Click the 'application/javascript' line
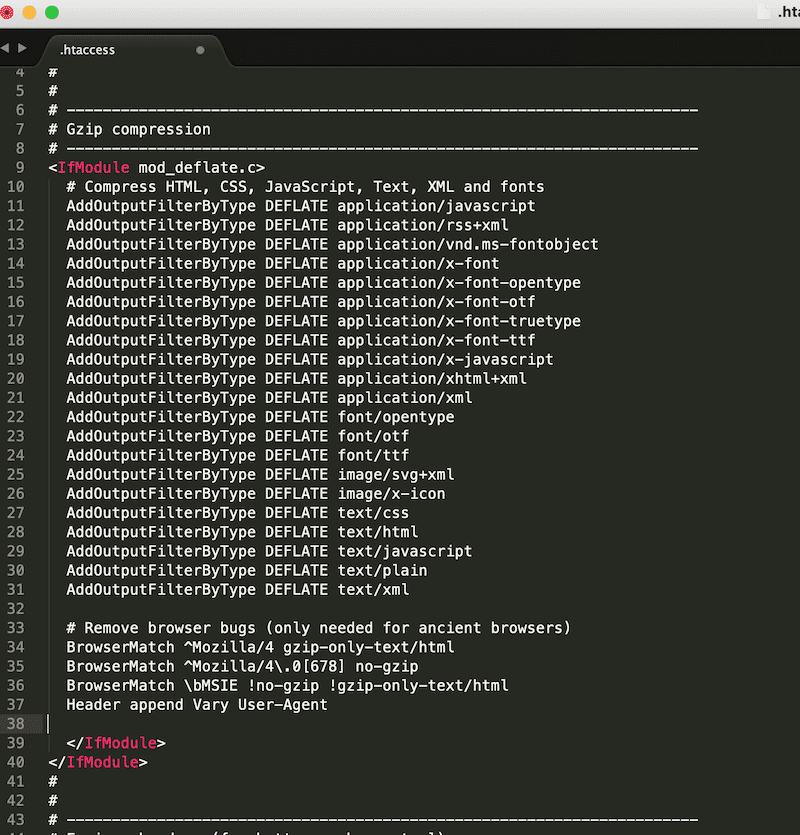 click(x=301, y=206)
